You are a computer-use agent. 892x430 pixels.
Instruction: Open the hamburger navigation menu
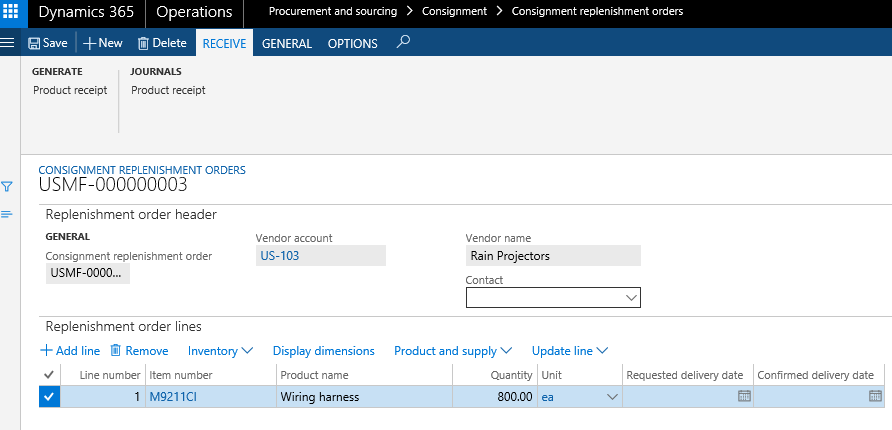(x=9, y=43)
